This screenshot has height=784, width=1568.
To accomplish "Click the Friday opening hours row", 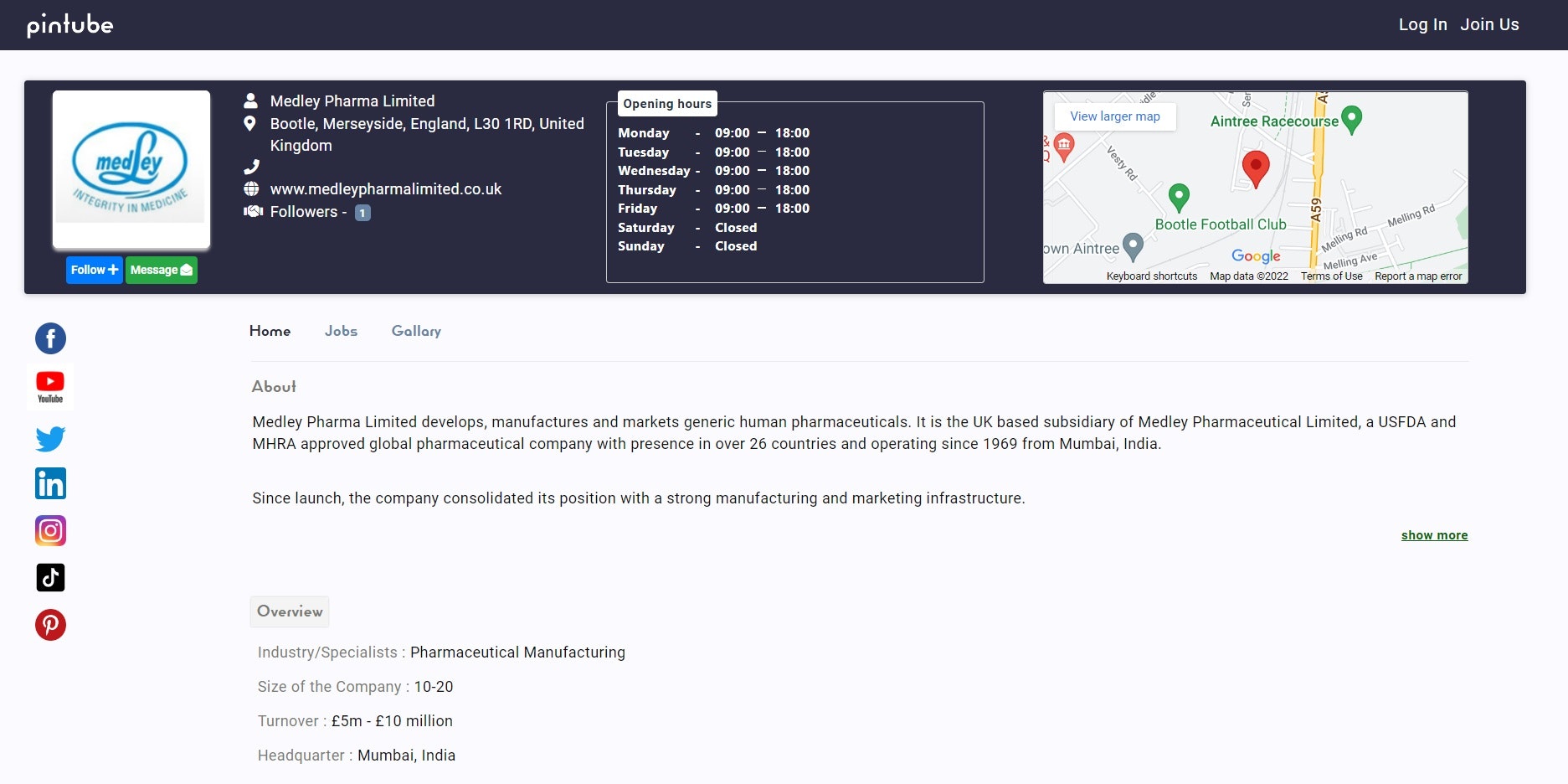I will [713, 209].
